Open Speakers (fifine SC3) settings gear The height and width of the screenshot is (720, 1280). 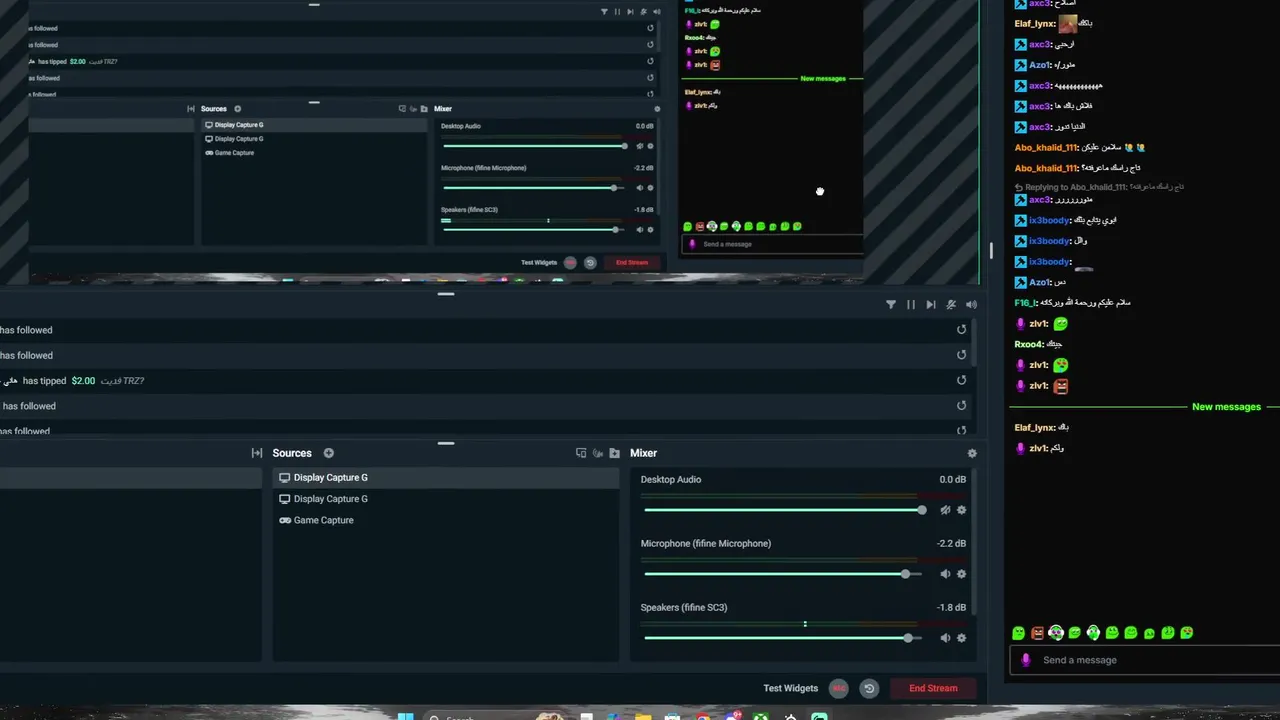point(961,638)
